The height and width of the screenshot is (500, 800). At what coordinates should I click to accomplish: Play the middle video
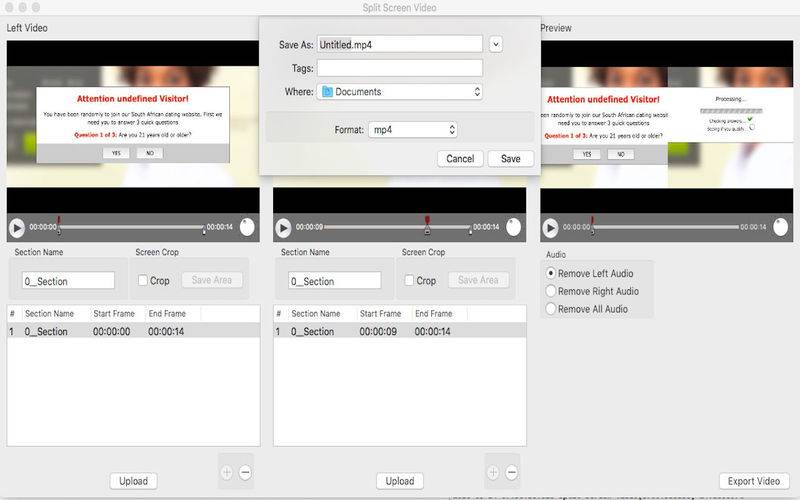click(284, 228)
